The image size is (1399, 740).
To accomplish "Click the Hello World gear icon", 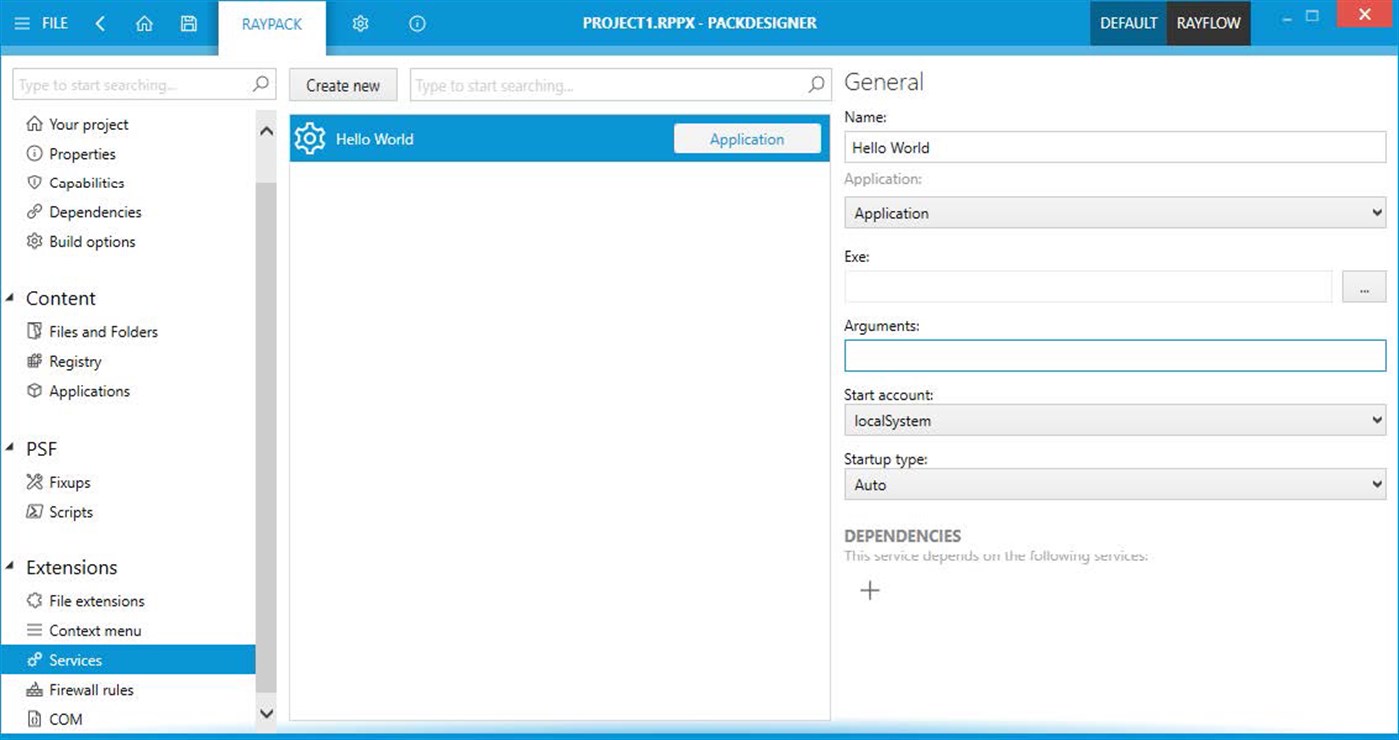I will (x=310, y=139).
